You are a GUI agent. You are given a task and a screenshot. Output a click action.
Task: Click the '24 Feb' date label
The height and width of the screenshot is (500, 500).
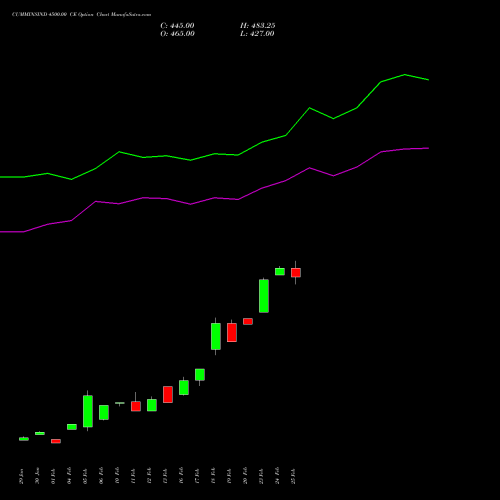277,476
